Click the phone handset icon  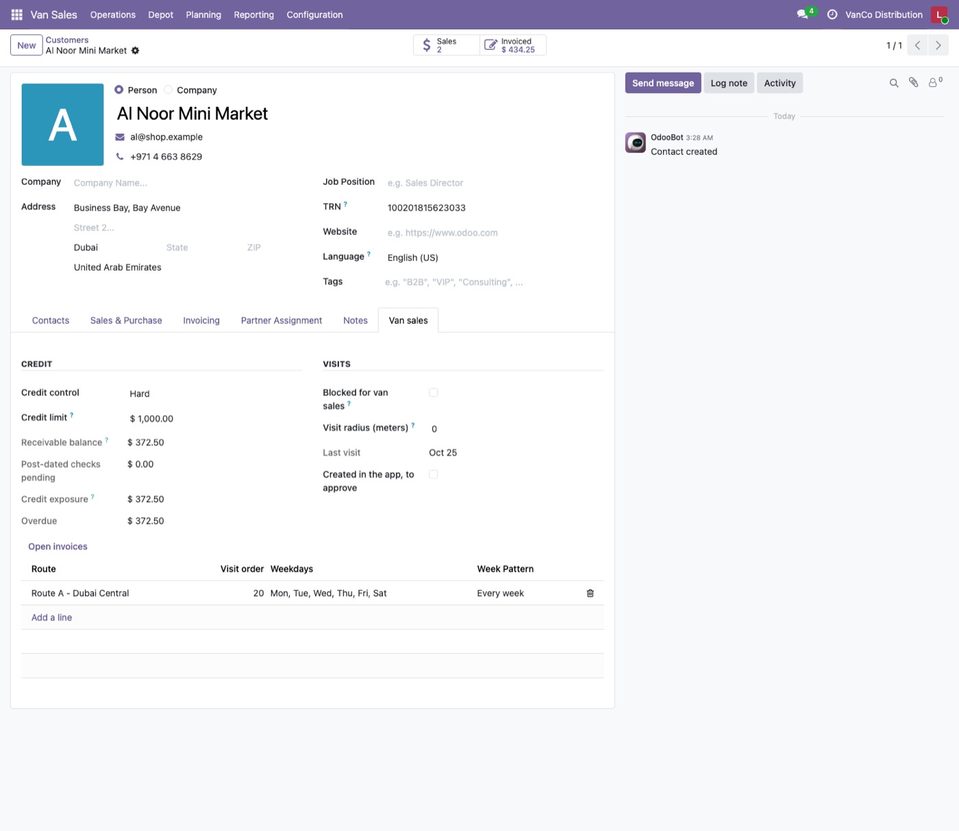coord(120,157)
